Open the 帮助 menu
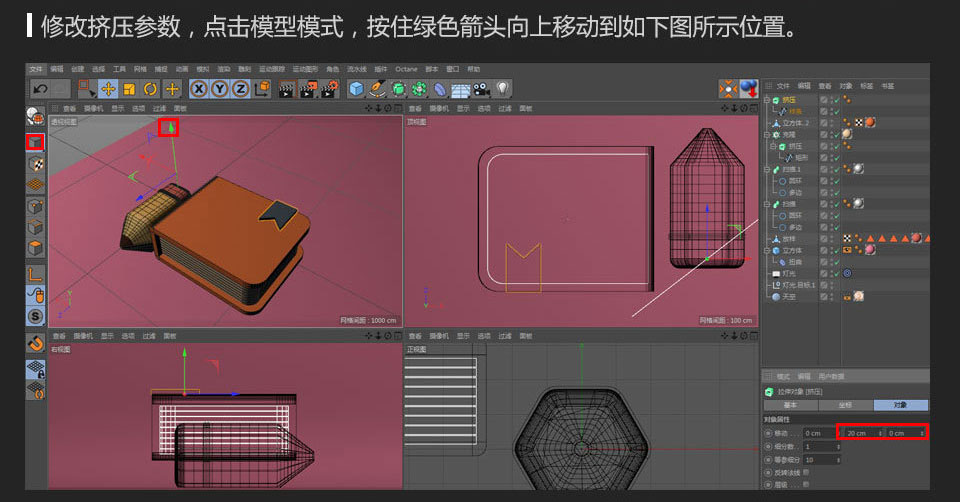Screen dimensions: 960x502 (473, 69)
